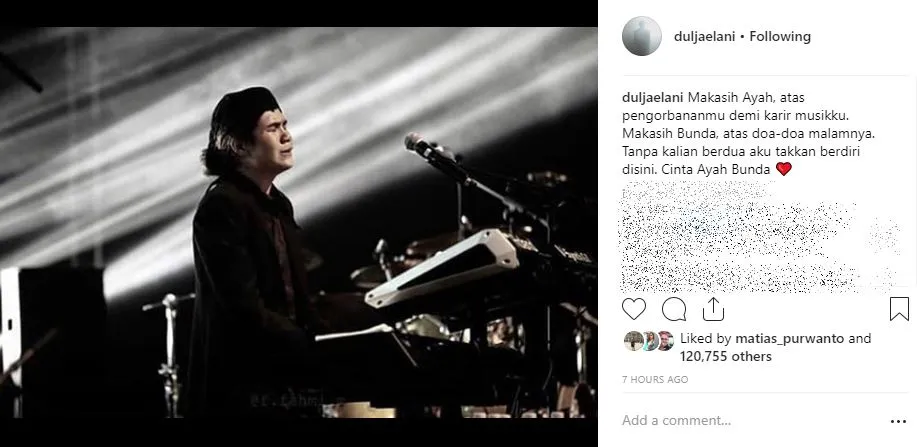This screenshot has width=917, height=447.
Task: Open the comment speech bubble icon
Action: pyautogui.click(x=674, y=309)
